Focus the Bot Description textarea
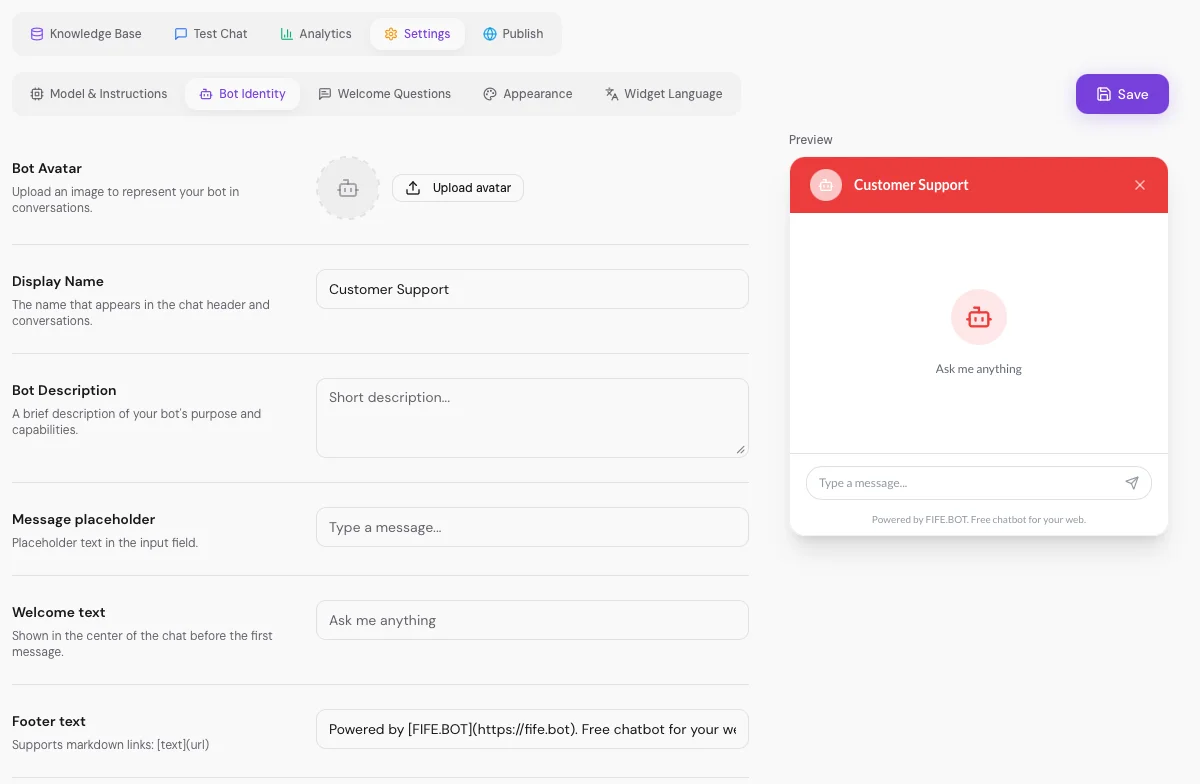 [x=532, y=418]
